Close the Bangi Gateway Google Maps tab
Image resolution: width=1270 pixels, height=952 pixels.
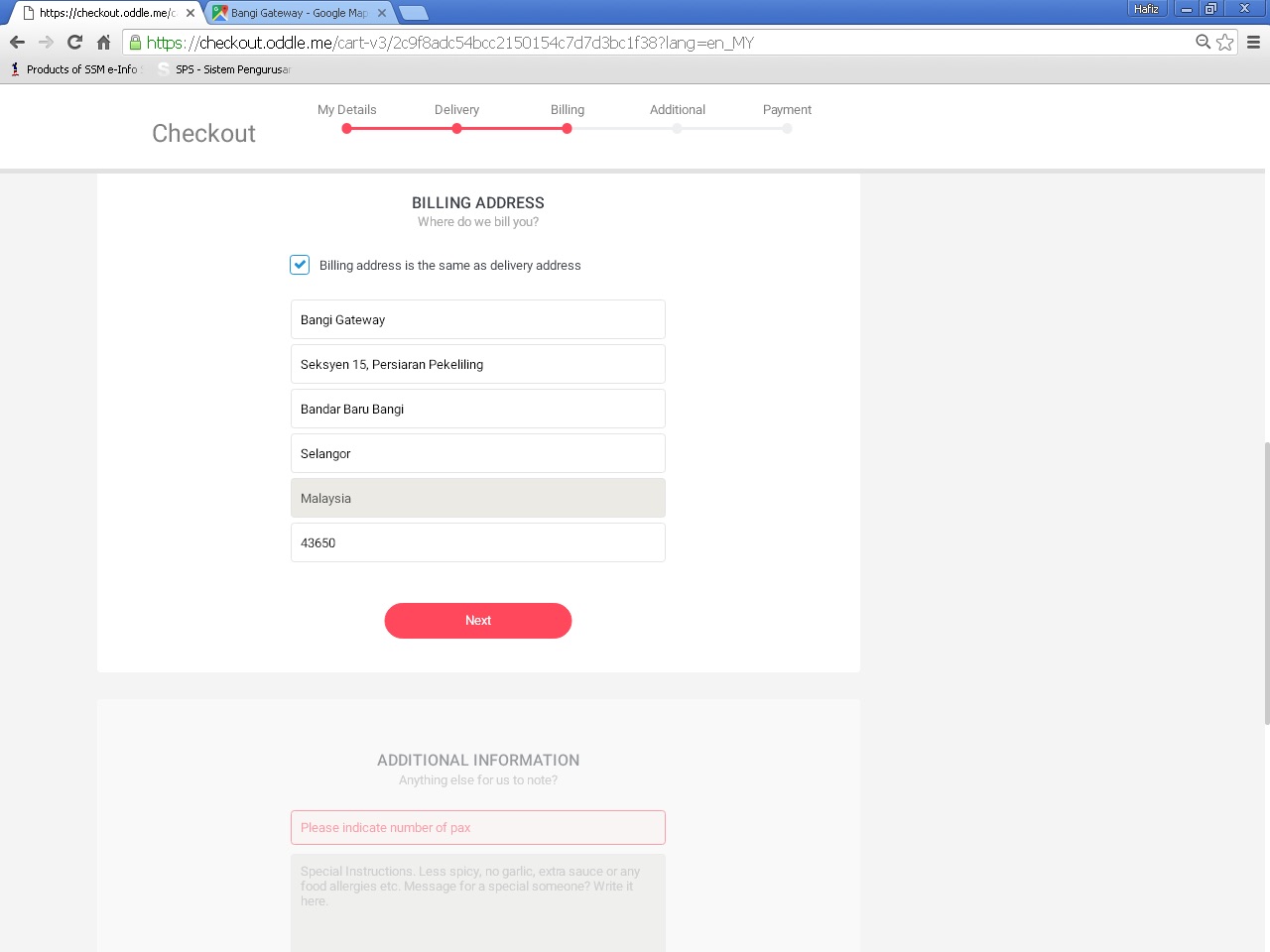(x=382, y=13)
